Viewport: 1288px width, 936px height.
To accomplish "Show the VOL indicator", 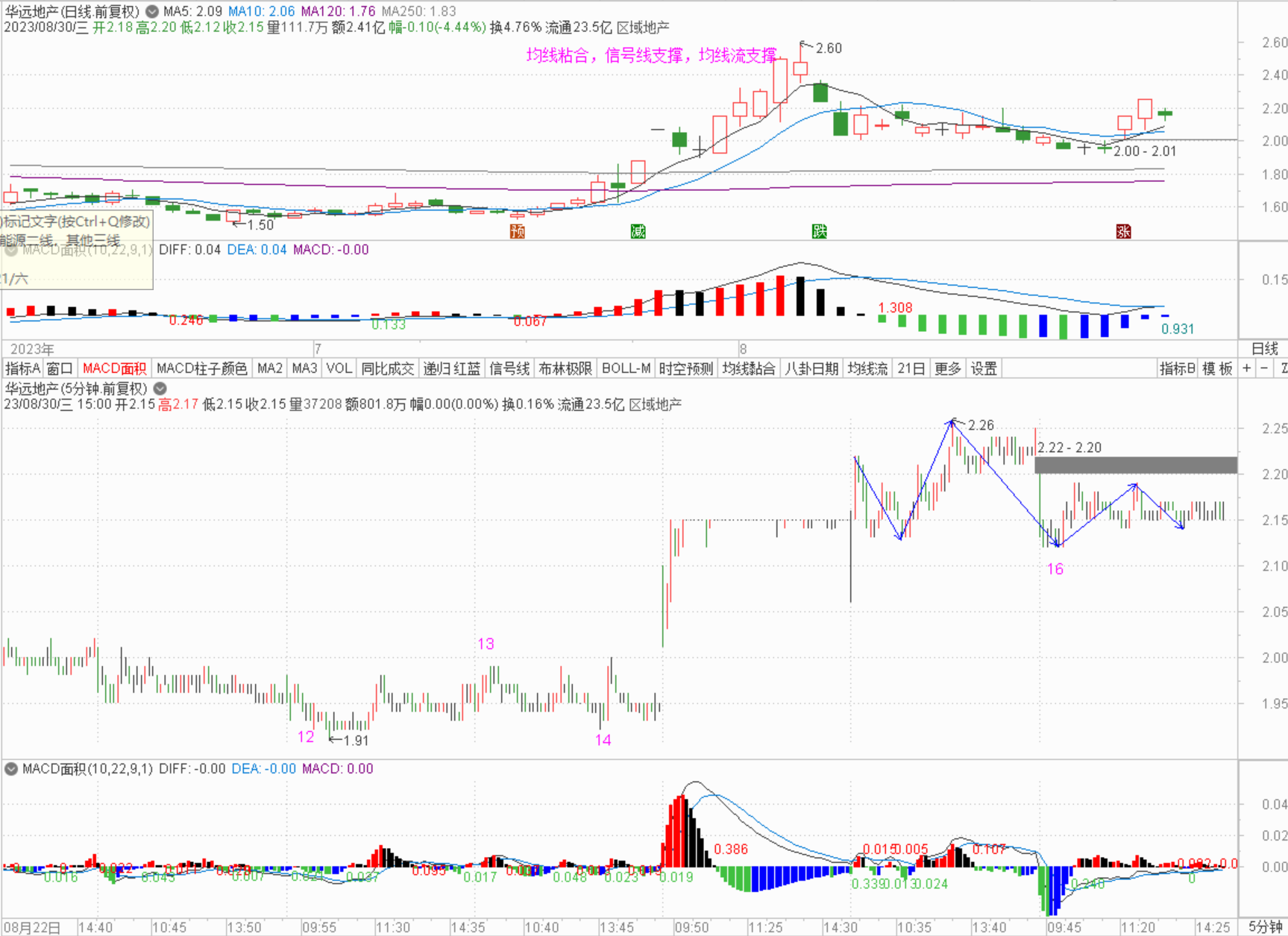I will [339, 368].
